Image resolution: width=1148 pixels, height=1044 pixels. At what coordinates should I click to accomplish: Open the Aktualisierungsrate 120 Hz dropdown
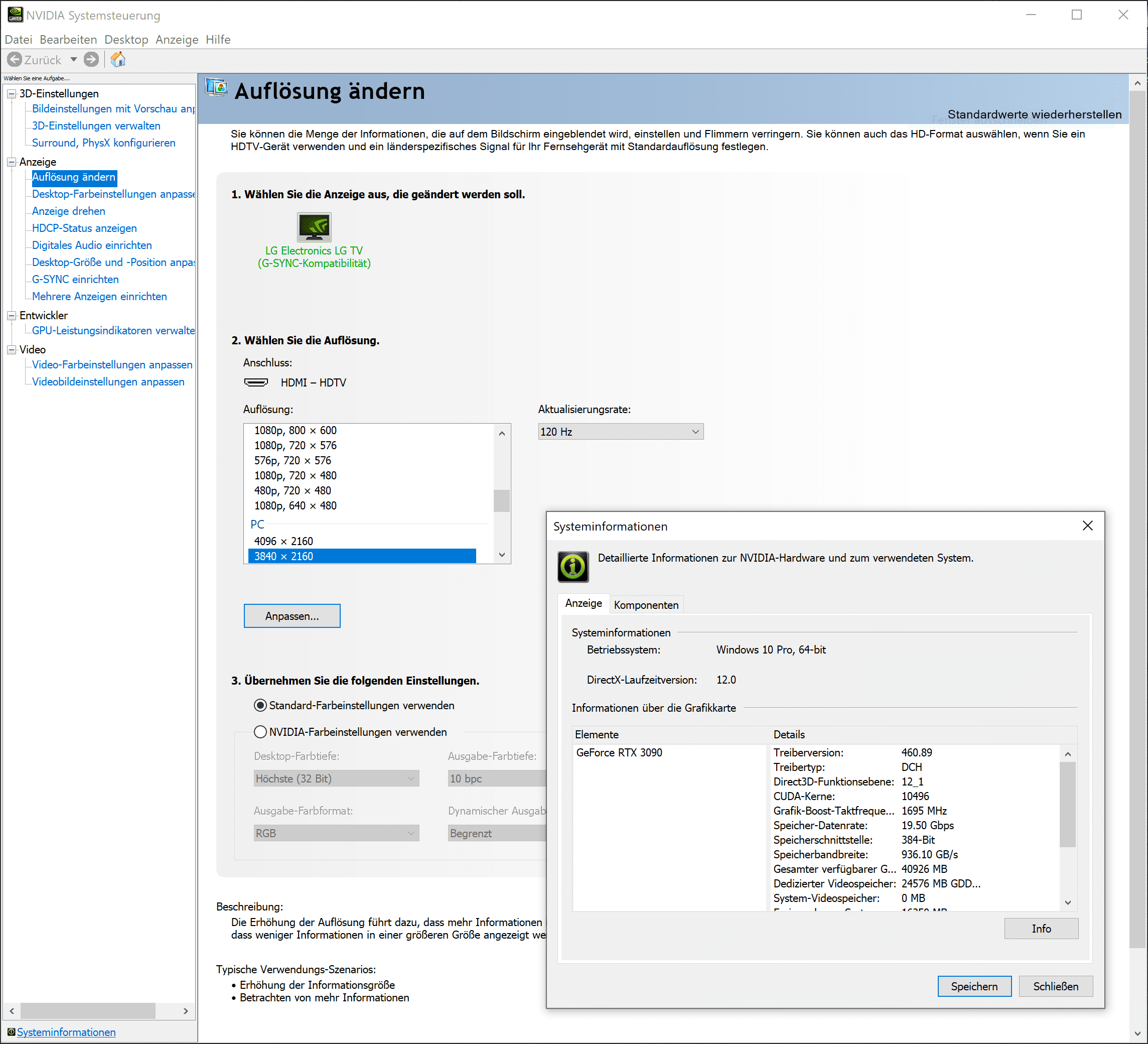tap(620, 432)
